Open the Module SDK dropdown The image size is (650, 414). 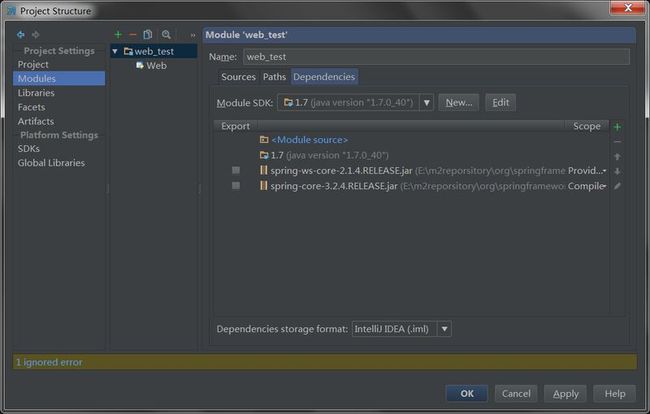(427, 103)
